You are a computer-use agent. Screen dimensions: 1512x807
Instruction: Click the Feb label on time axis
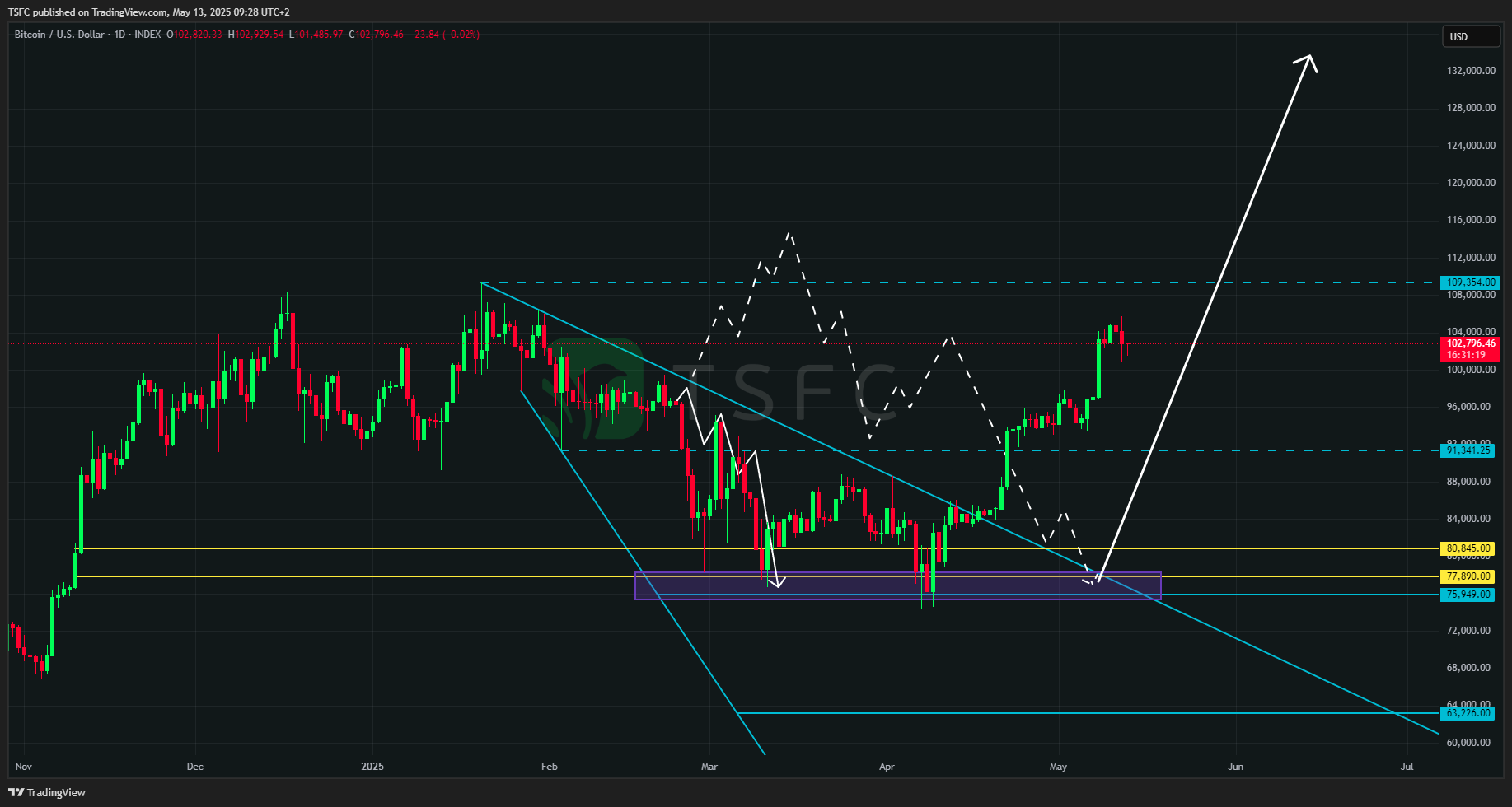(x=549, y=767)
